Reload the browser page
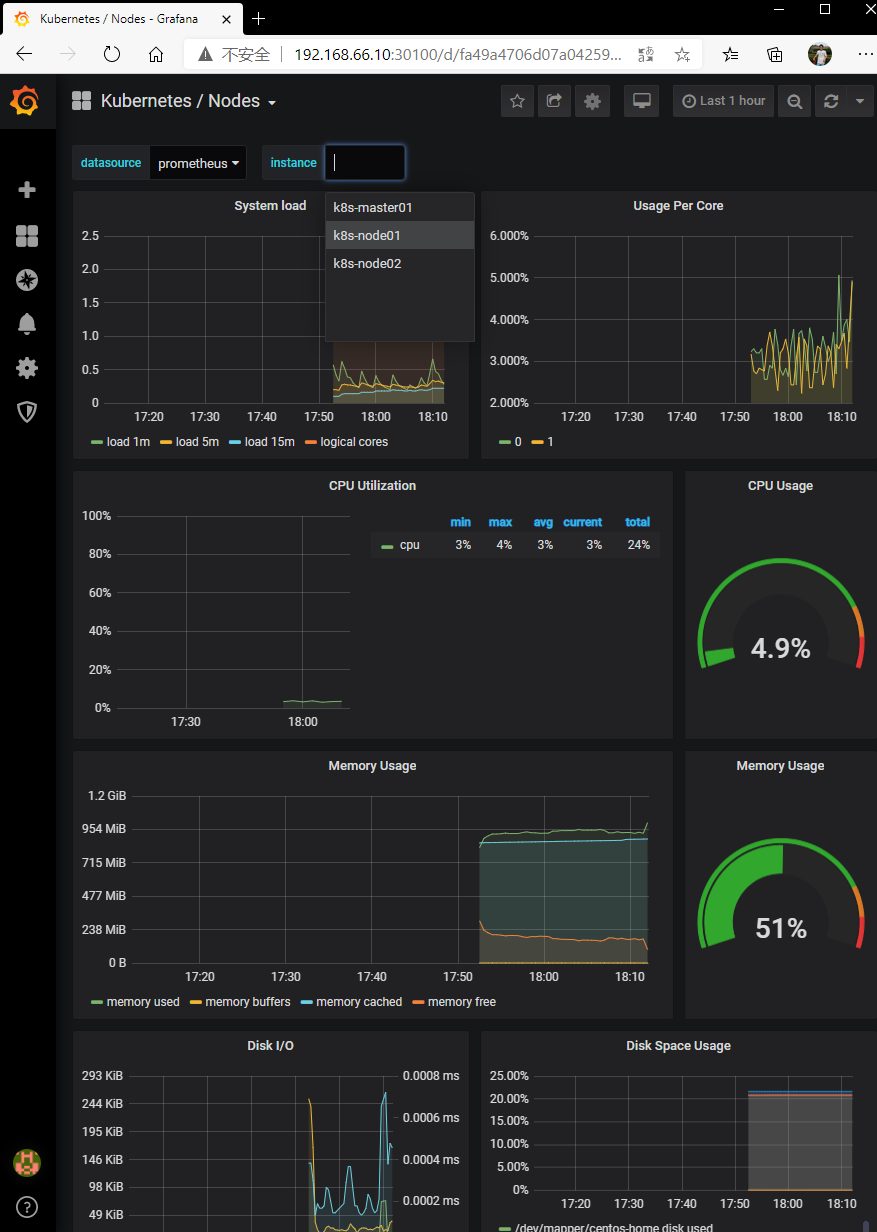 click(x=112, y=55)
